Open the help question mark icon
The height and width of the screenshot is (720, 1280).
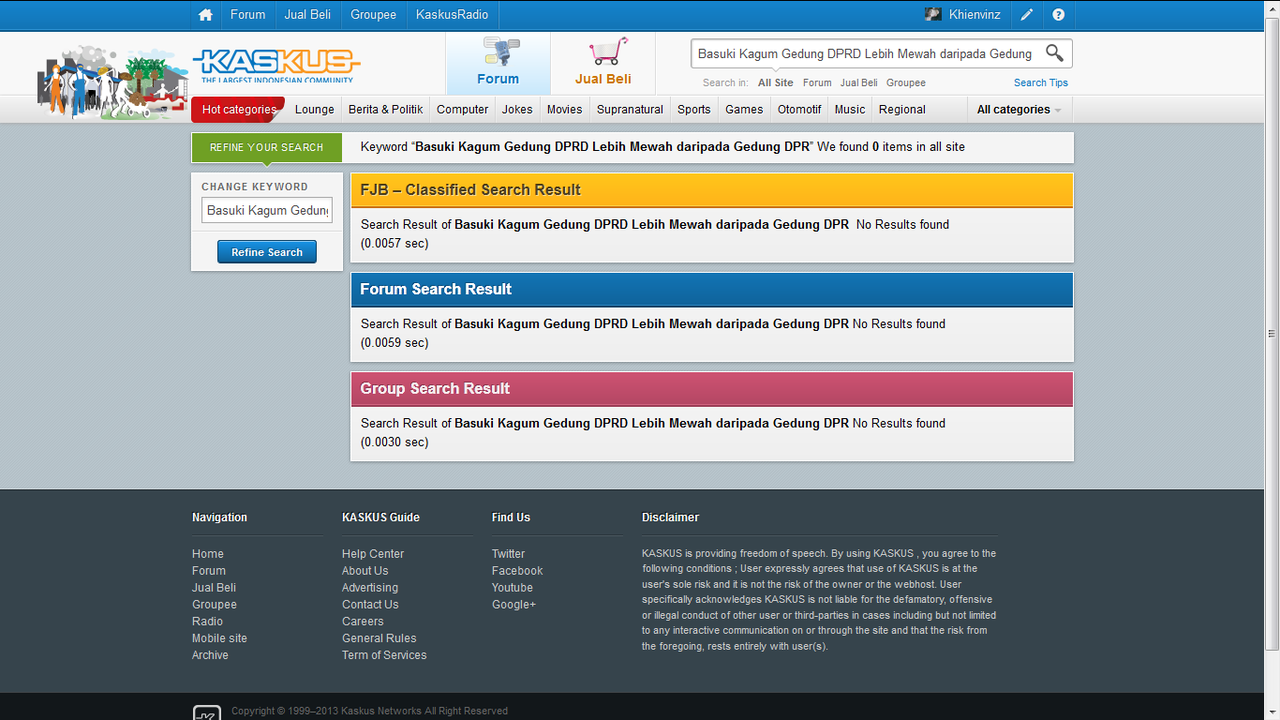[x=1058, y=15]
